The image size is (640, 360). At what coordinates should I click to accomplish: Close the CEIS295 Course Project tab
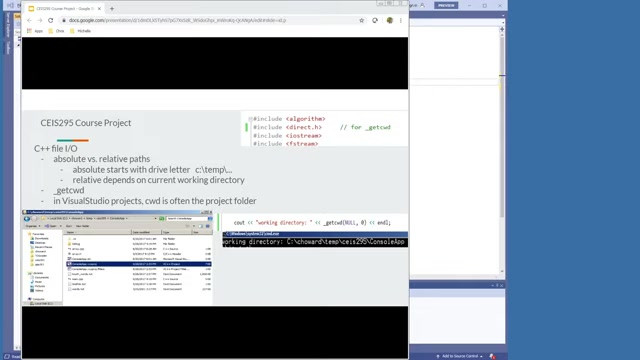99,9
